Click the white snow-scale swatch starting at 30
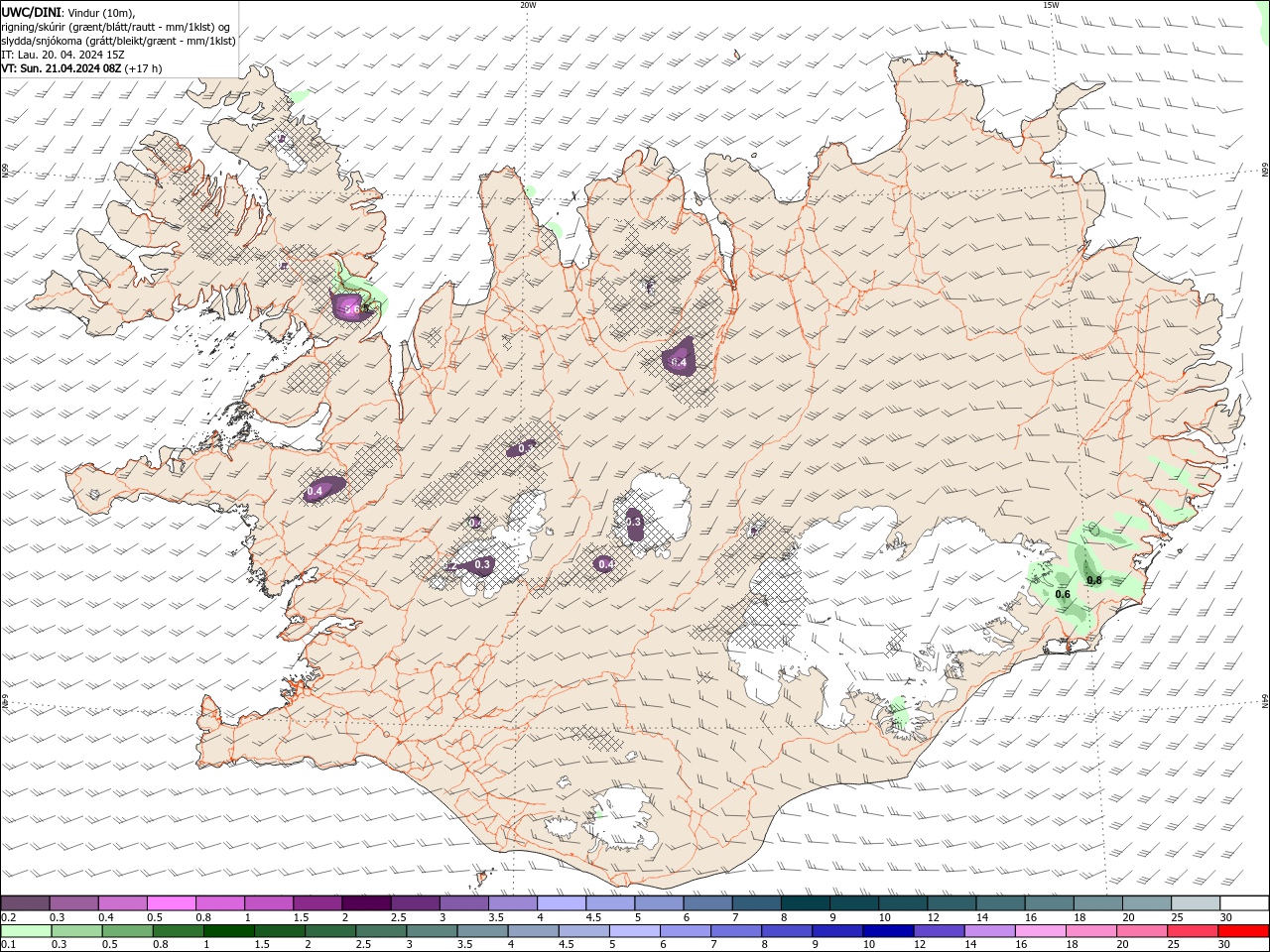The height and width of the screenshot is (952, 1270). (1244, 903)
